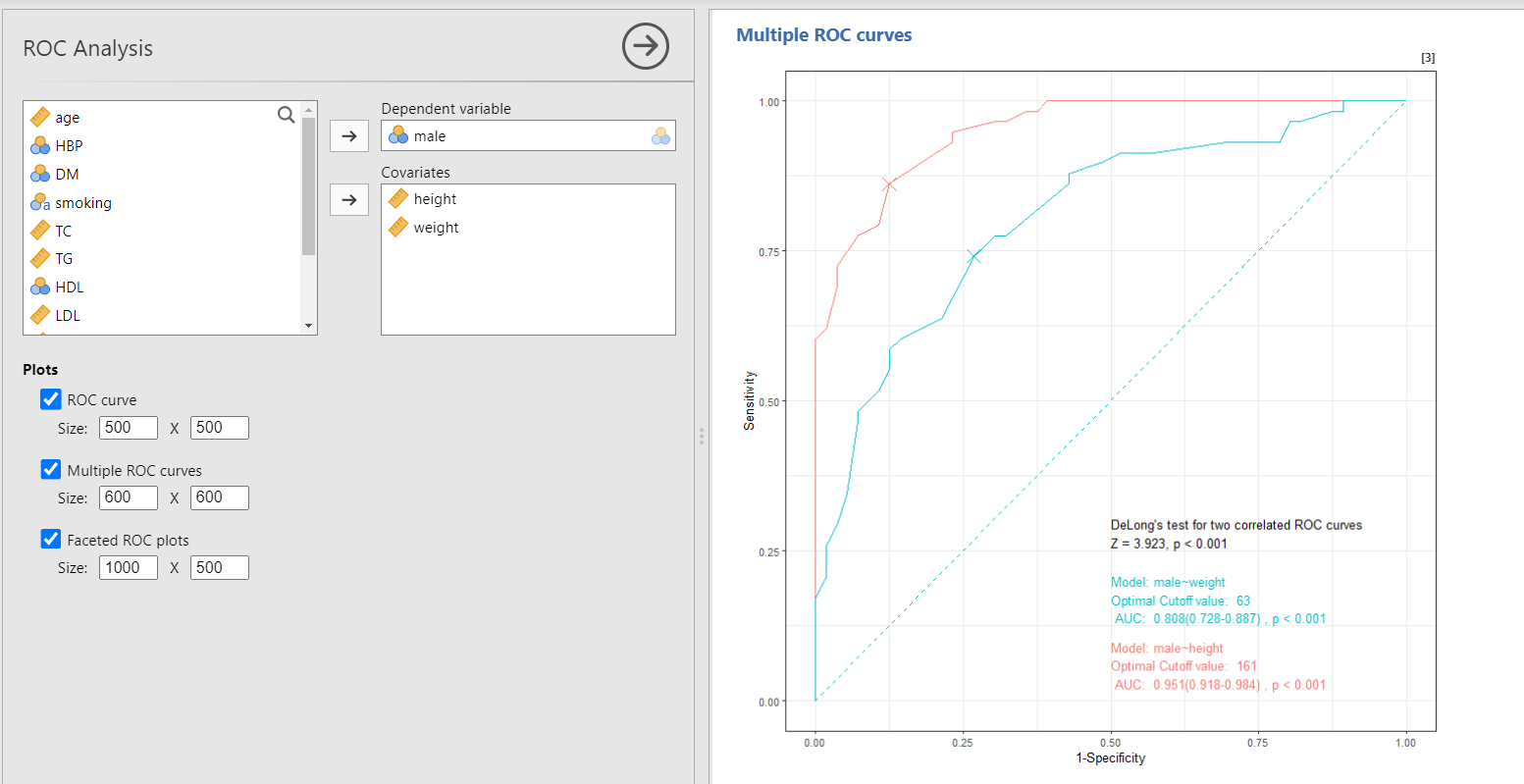
Task: Click the 'Model: male~height' label
Action: click(1167, 649)
